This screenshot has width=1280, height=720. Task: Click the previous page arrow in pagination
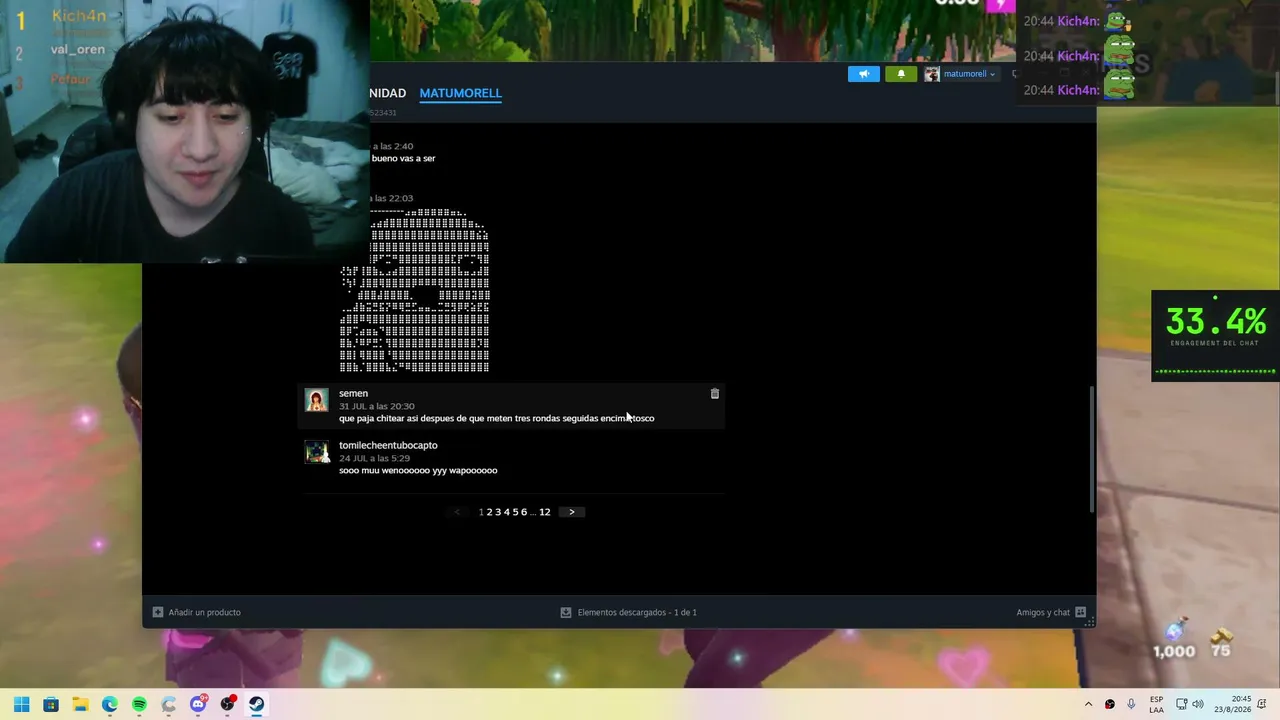[x=457, y=512]
